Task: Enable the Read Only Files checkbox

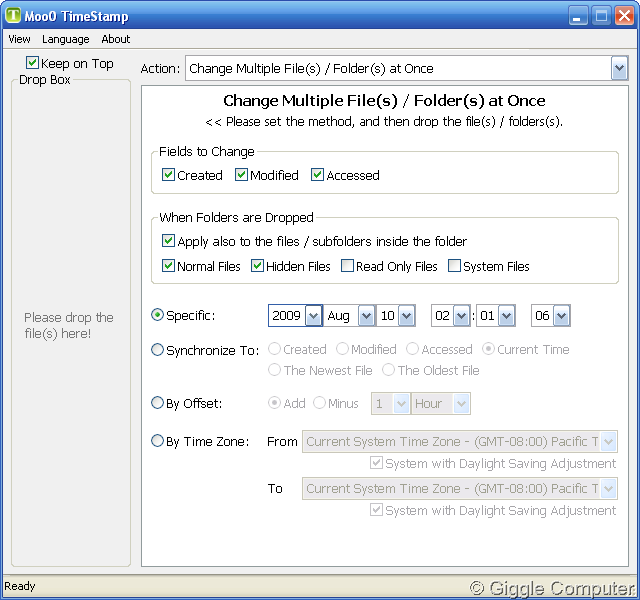Action: pos(347,266)
